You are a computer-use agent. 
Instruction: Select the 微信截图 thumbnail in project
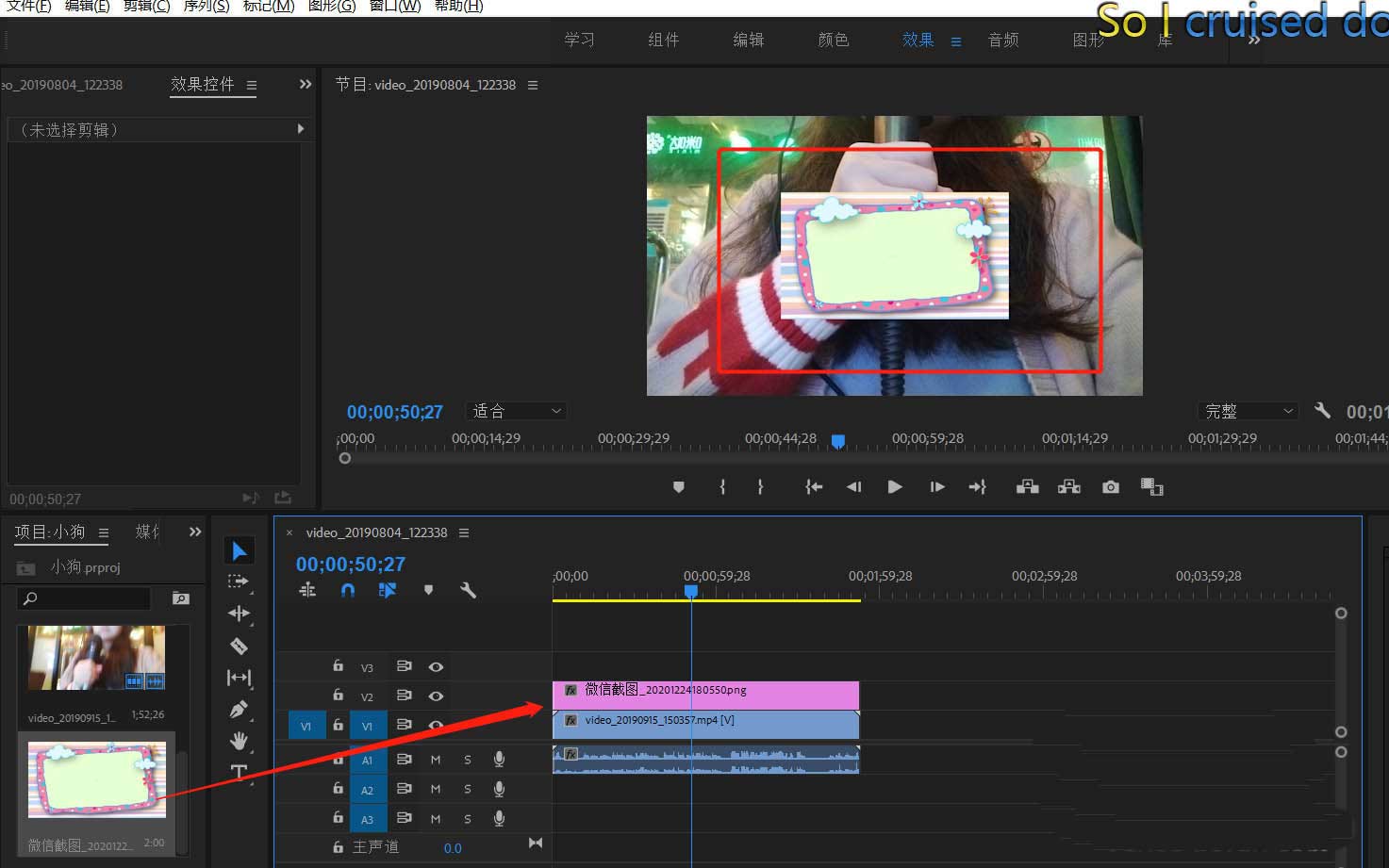[97, 779]
